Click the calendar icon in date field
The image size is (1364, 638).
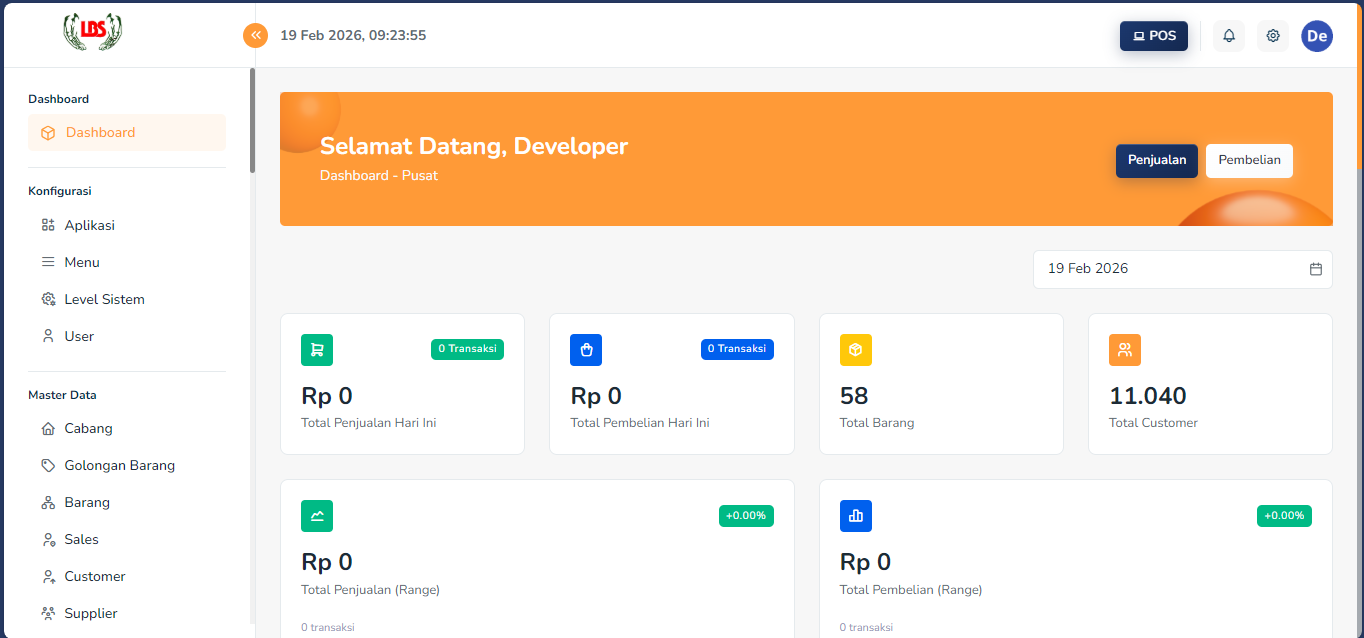pos(1316,269)
